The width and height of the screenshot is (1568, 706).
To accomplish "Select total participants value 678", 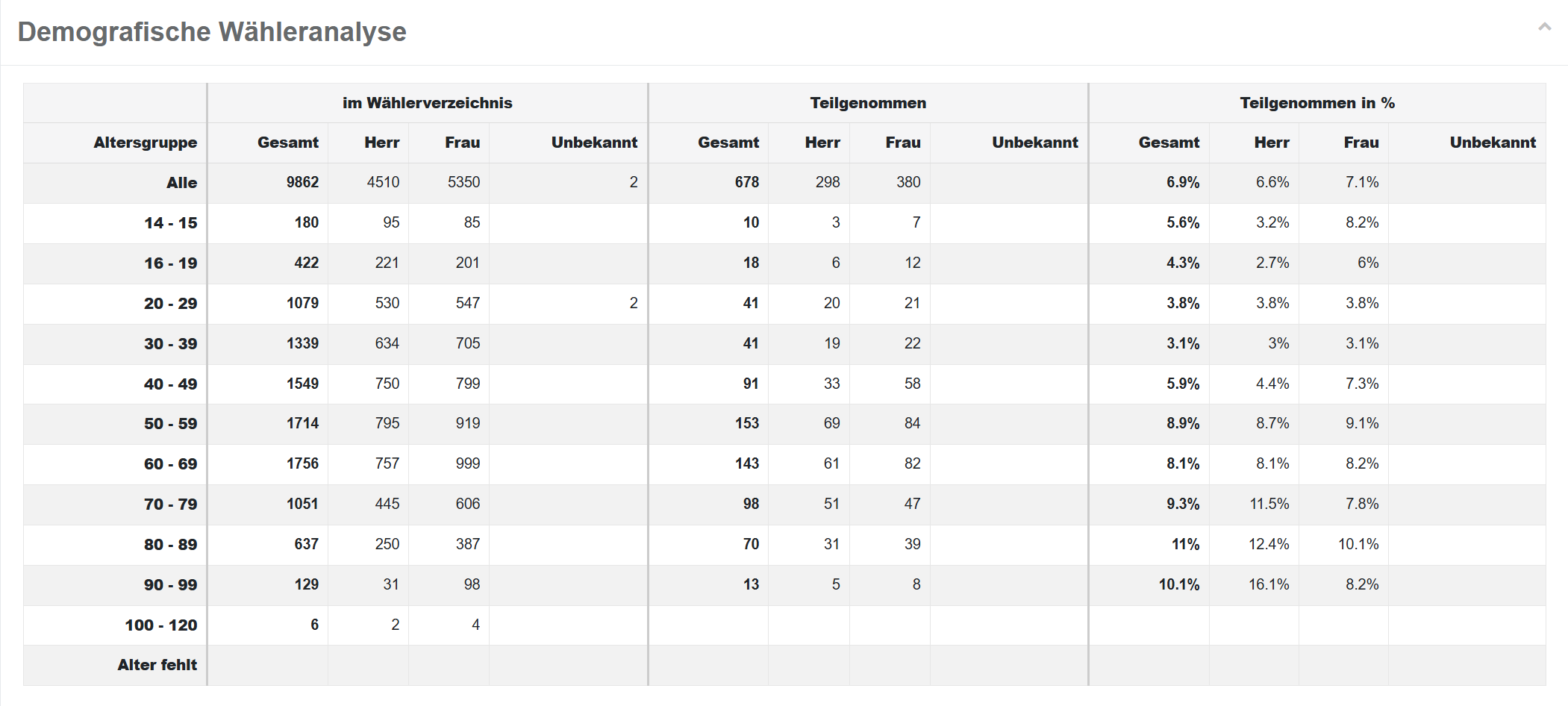I will click(x=746, y=183).
